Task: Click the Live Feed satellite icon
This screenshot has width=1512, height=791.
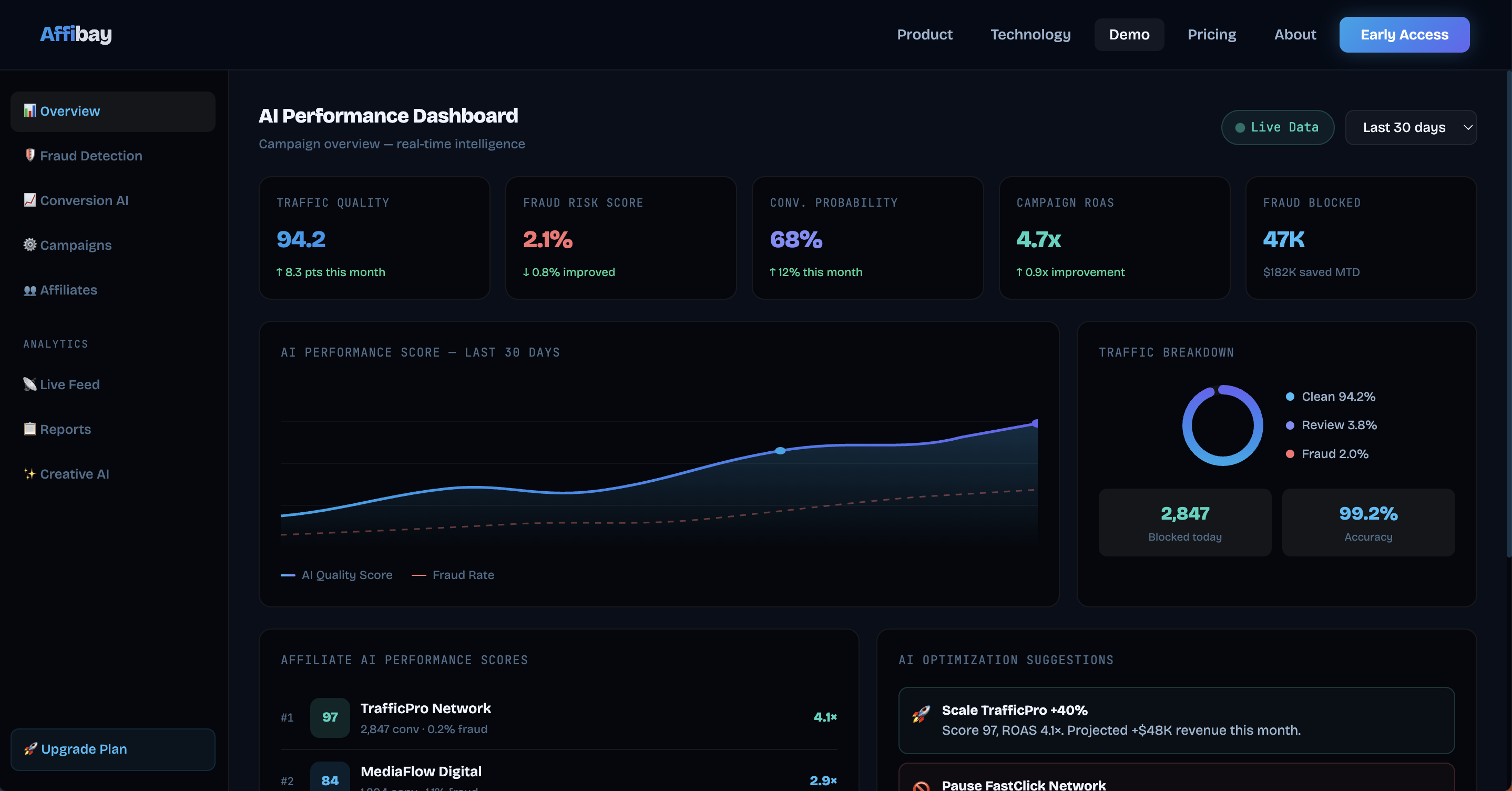Action: 29,384
